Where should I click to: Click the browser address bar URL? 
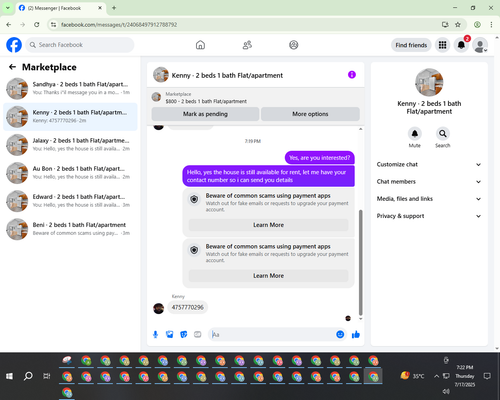click(x=119, y=25)
